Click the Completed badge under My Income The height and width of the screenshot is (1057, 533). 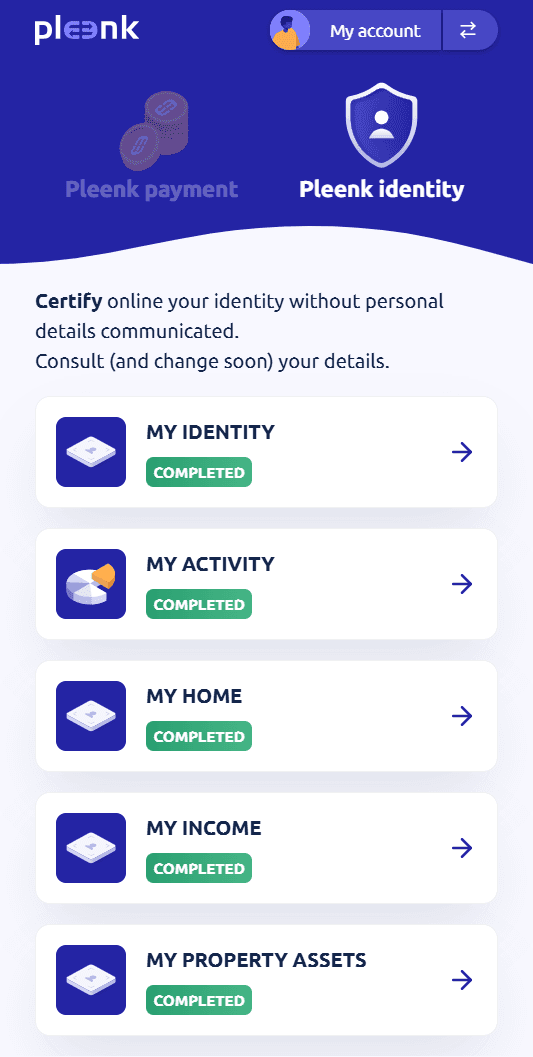(x=199, y=868)
